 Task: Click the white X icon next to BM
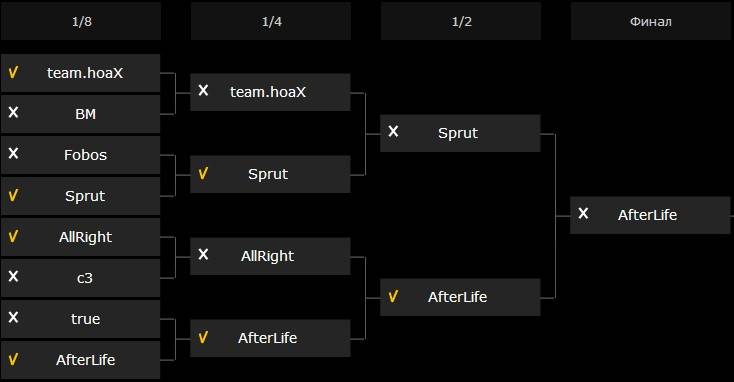point(13,112)
